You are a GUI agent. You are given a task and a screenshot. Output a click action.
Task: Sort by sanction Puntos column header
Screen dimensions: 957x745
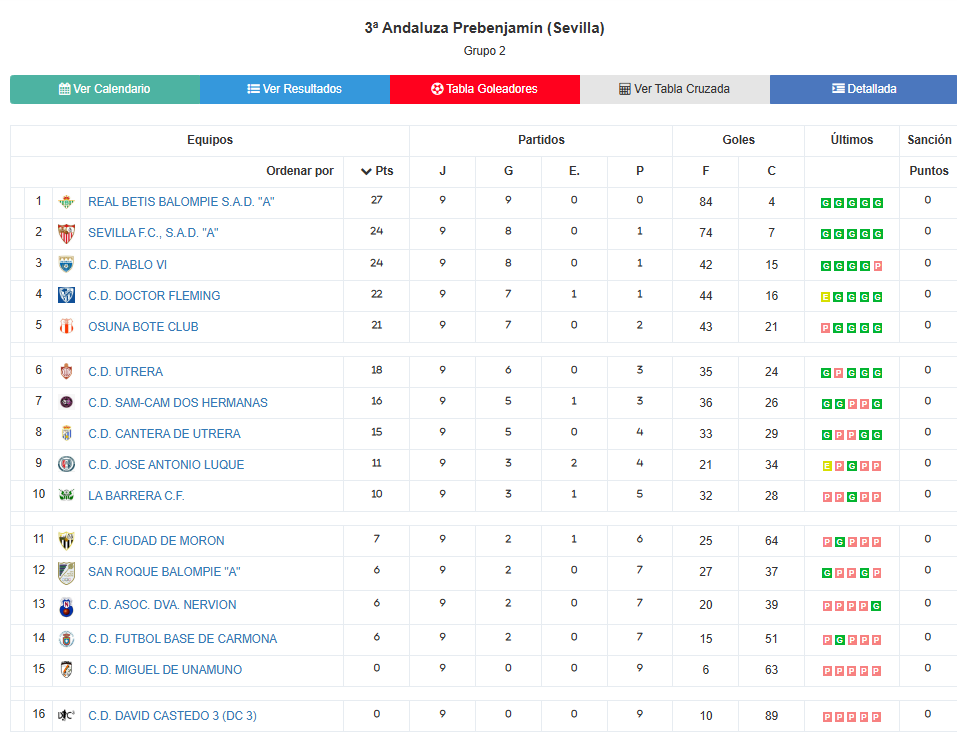pyautogui.click(x=929, y=171)
